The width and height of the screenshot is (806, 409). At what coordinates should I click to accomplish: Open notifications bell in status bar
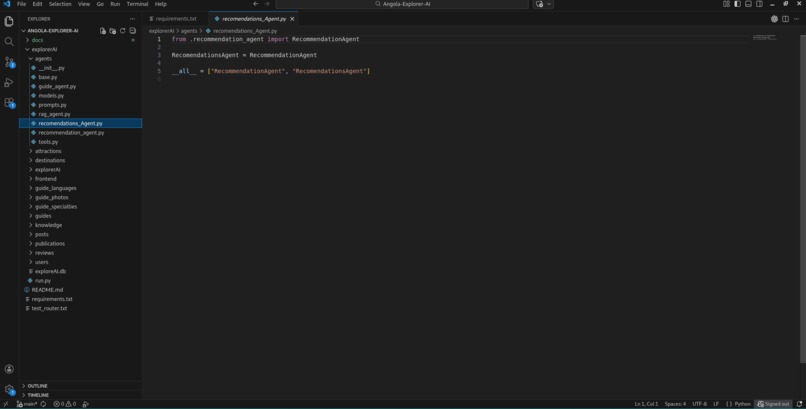(799, 404)
